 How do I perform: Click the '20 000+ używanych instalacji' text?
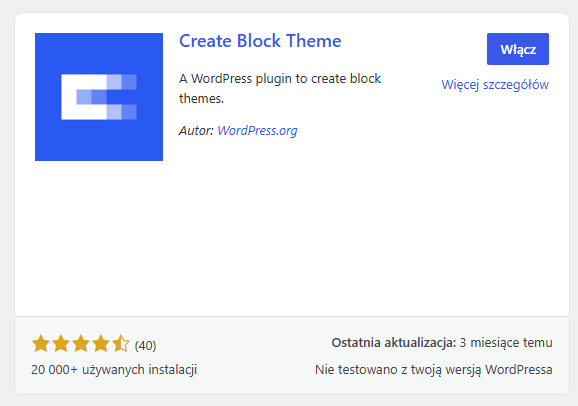(x=114, y=369)
